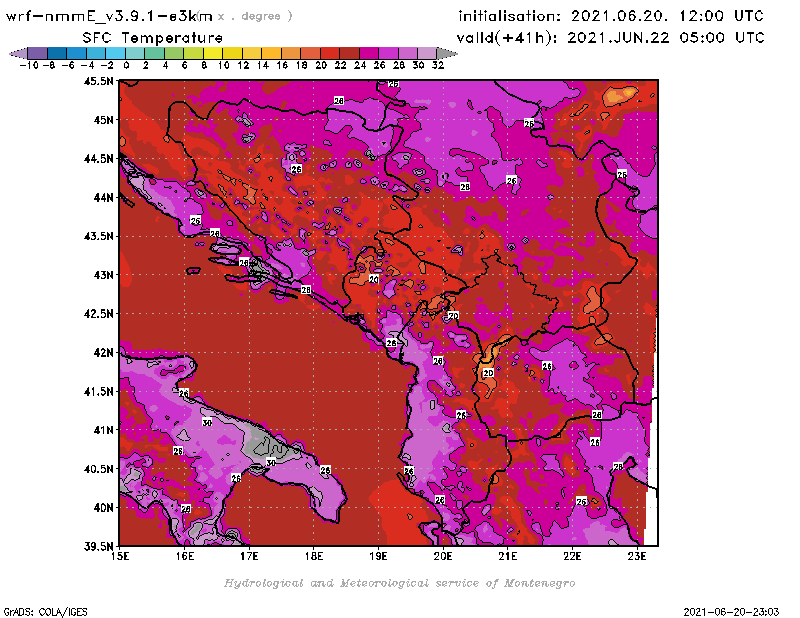Click the 19E longitude label
Viewport: 800px width, 618px height.
pyautogui.click(x=379, y=556)
